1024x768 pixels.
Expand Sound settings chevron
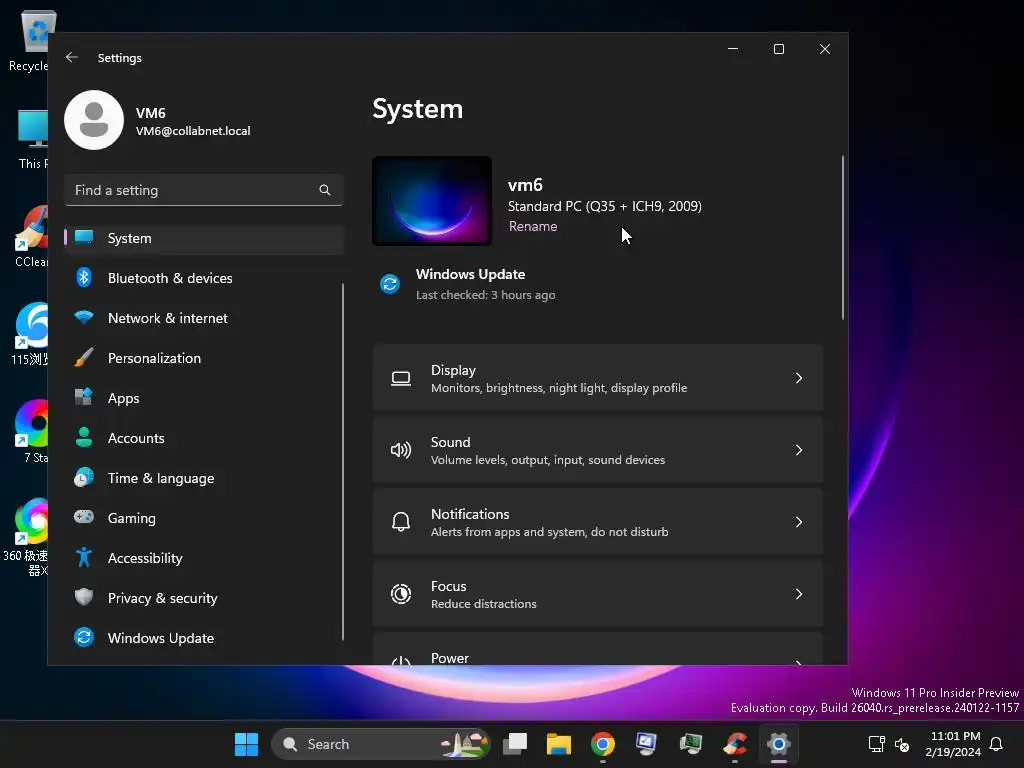point(799,450)
